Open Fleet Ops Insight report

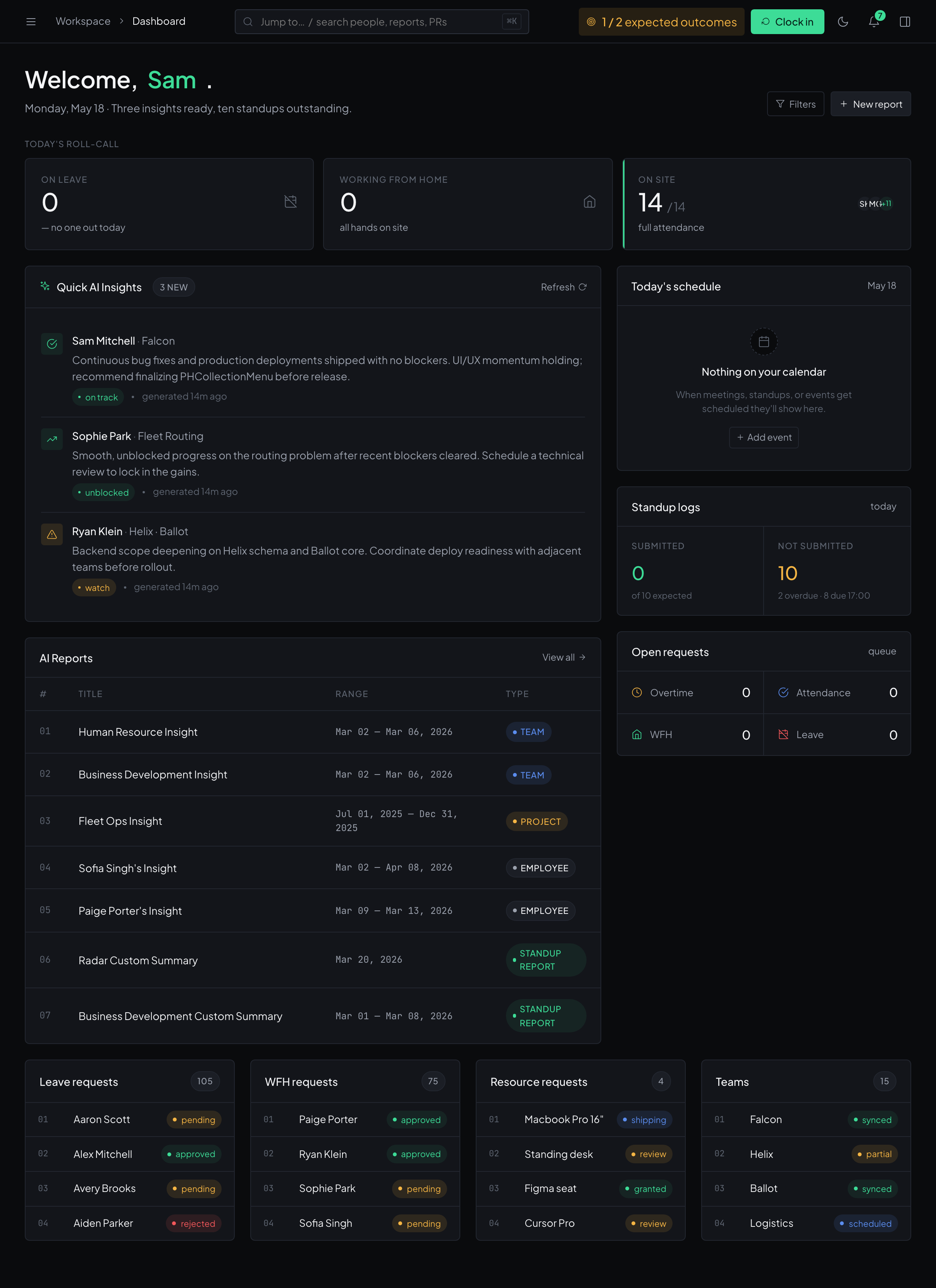(x=313, y=821)
